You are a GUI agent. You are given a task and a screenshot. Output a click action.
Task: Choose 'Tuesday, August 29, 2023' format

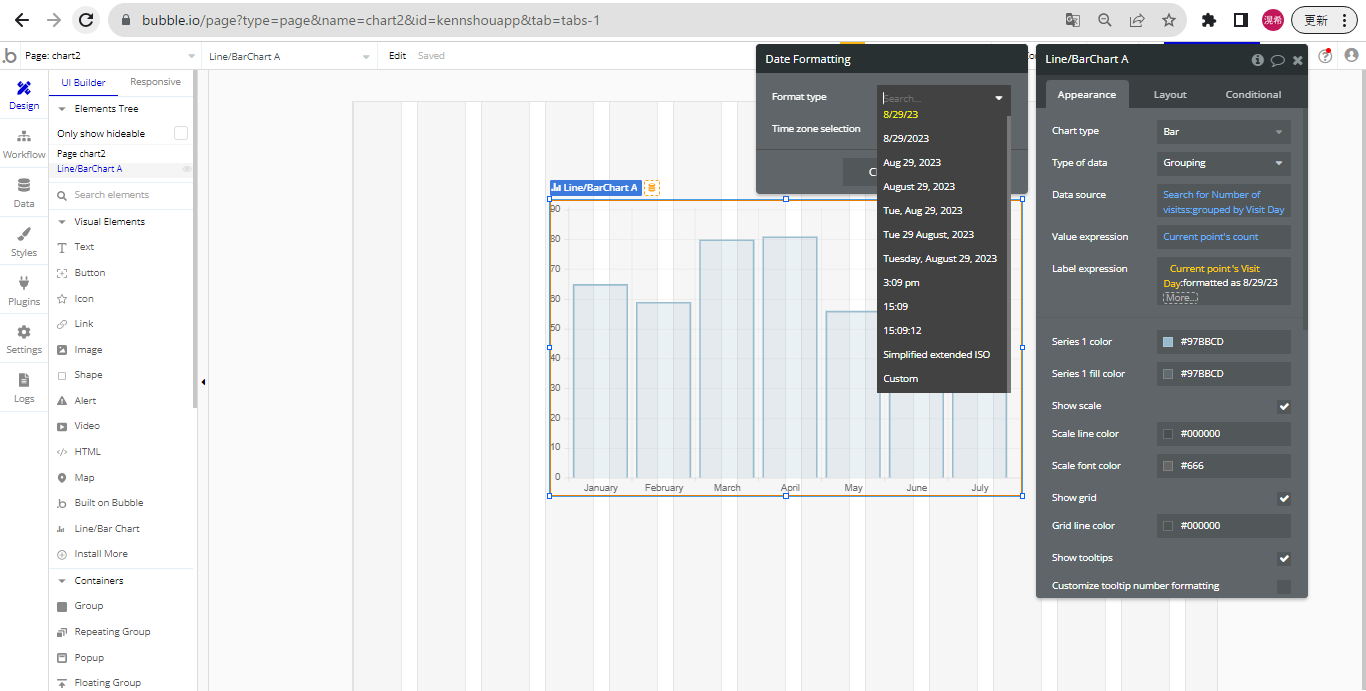click(942, 258)
